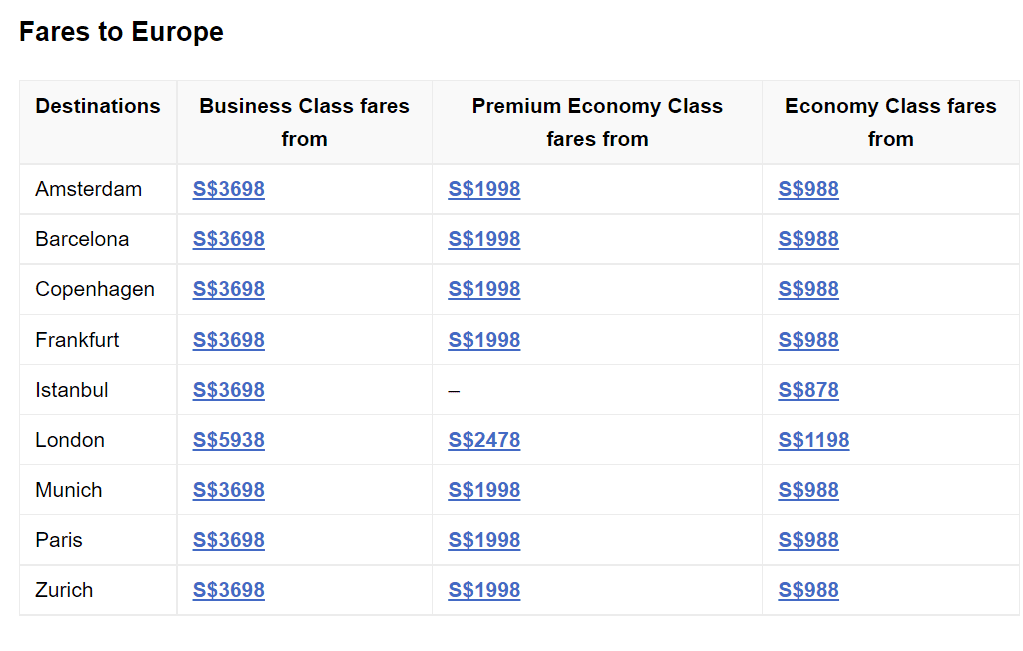The height and width of the screenshot is (651, 1023).
Task: Select London Premium Economy fare S$2478
Action: [484, 440]
